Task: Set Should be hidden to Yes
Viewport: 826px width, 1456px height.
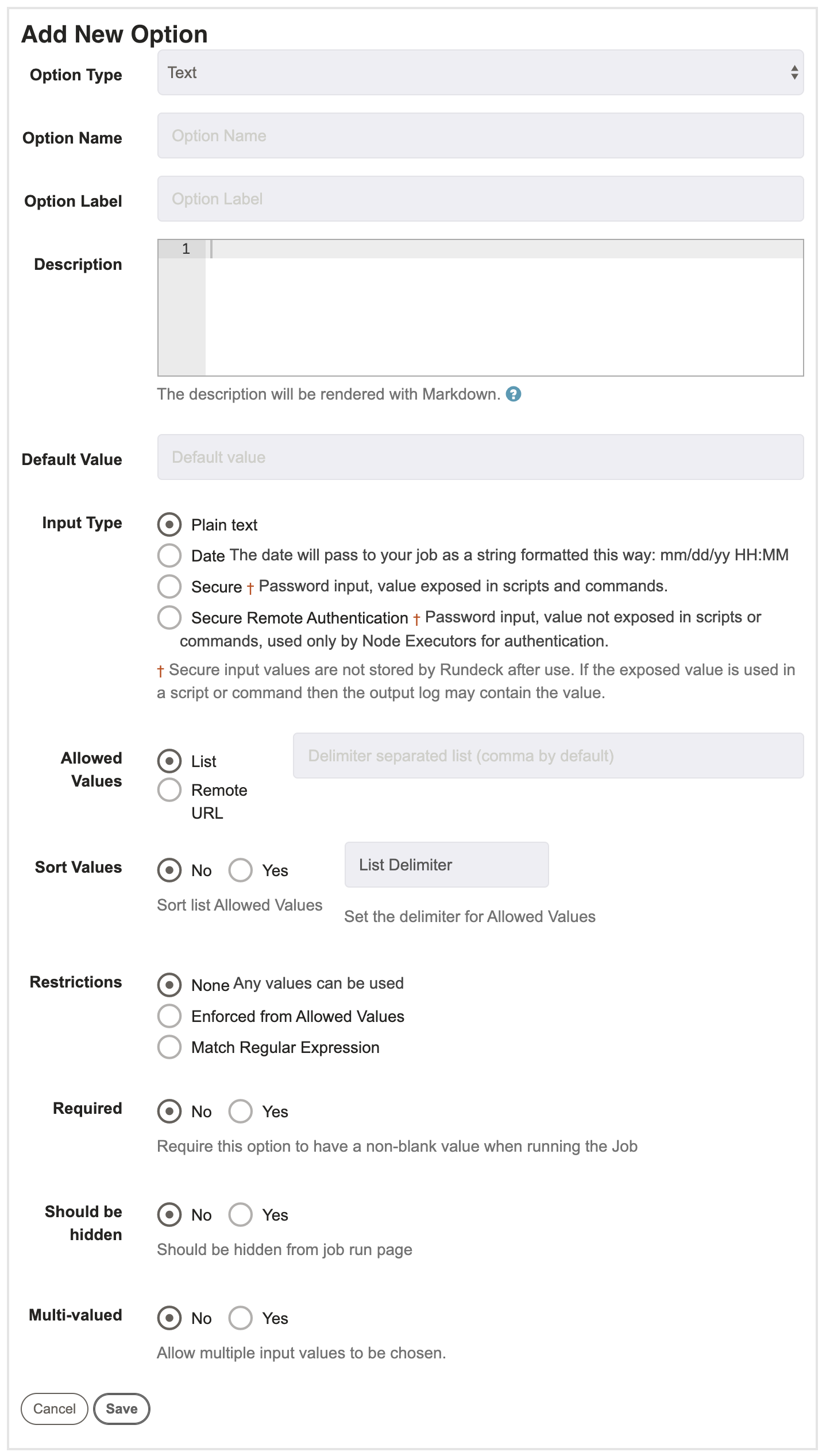Action: click(241, 1214)
